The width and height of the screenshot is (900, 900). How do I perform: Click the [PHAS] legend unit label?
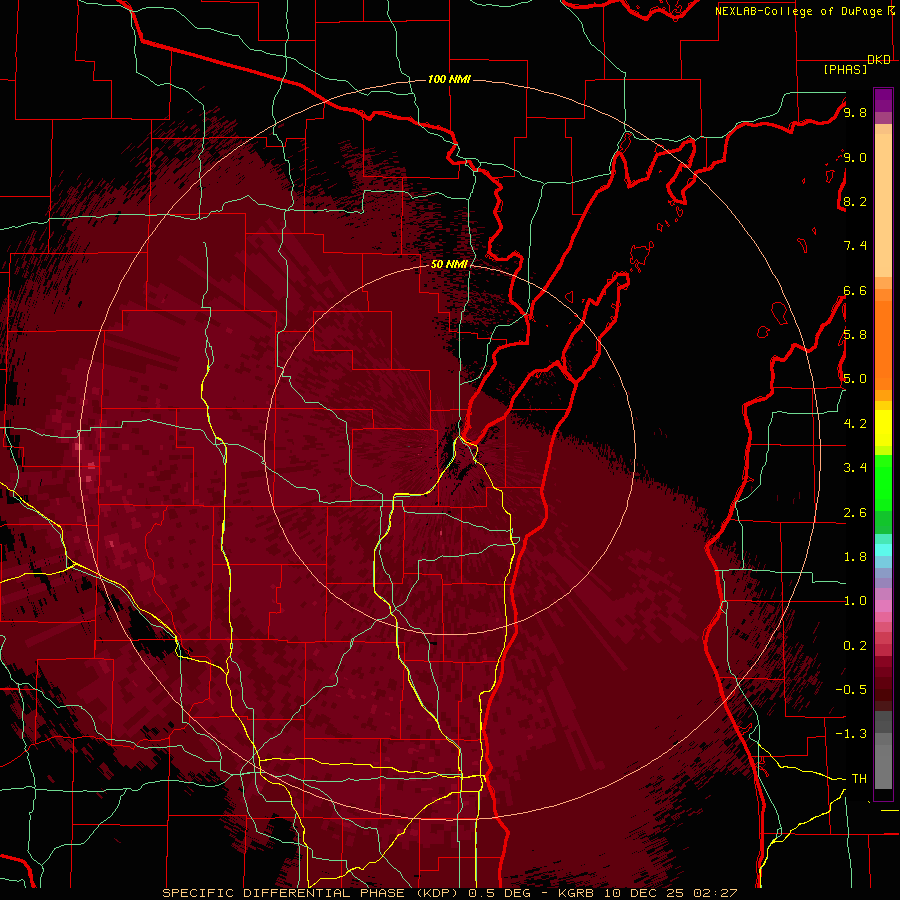[845, 69]
